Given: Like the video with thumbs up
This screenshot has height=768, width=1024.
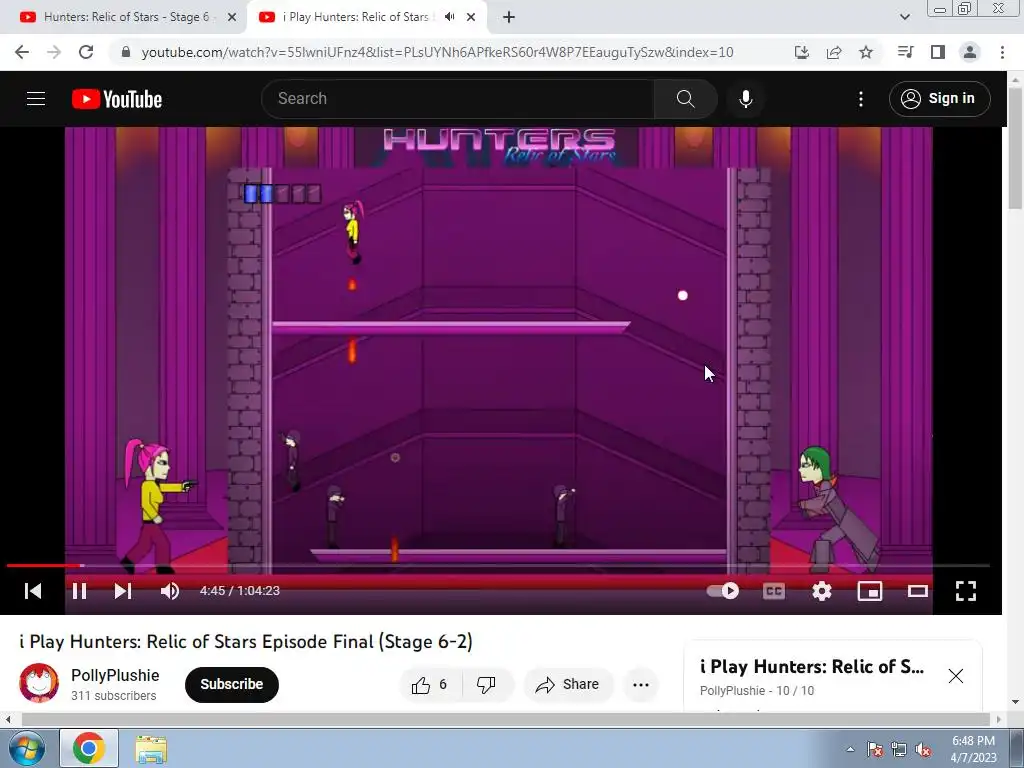Looking at the screenshot, I should click(430, 684).
